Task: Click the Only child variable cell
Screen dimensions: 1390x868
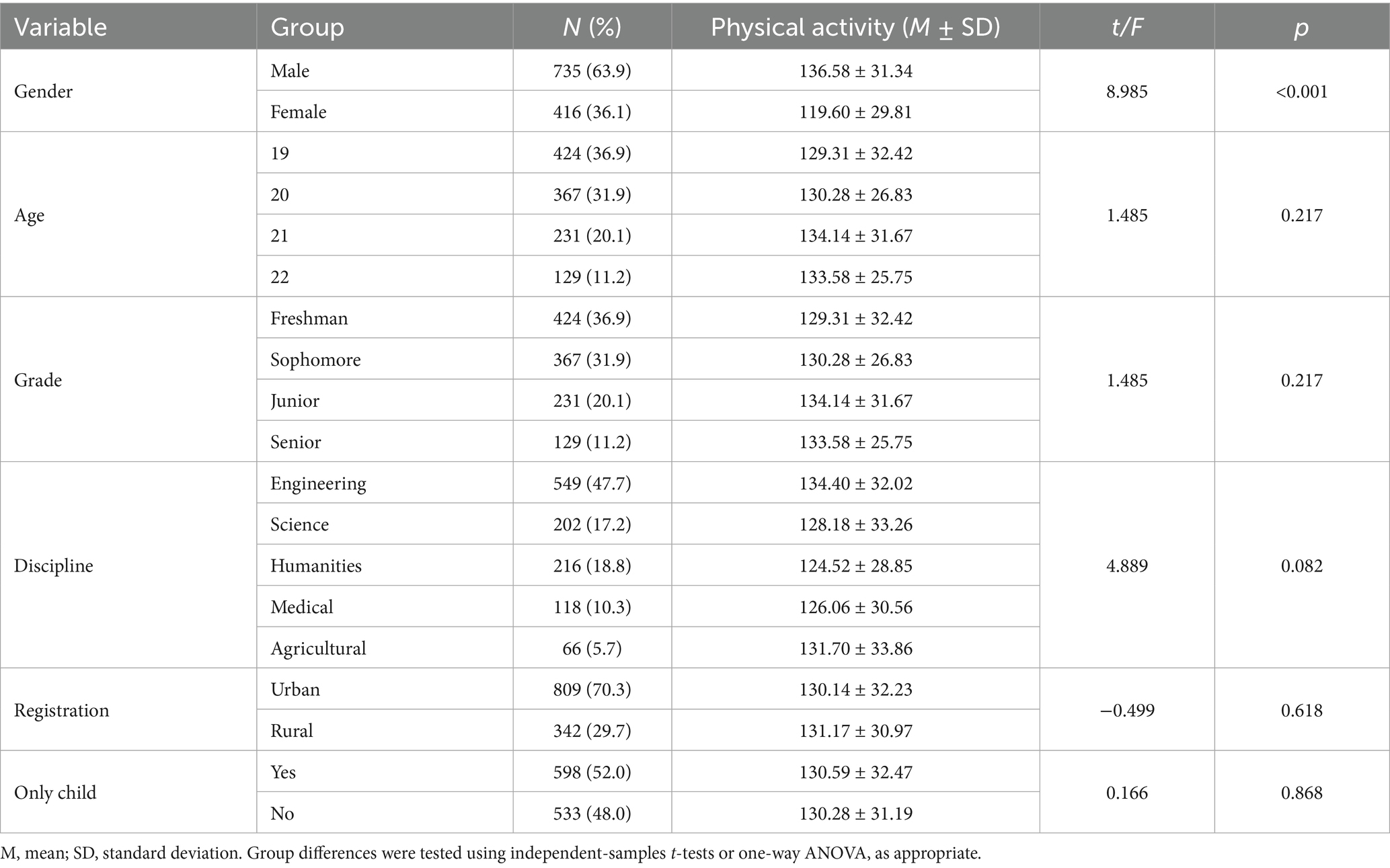Action: click(55, 793)
